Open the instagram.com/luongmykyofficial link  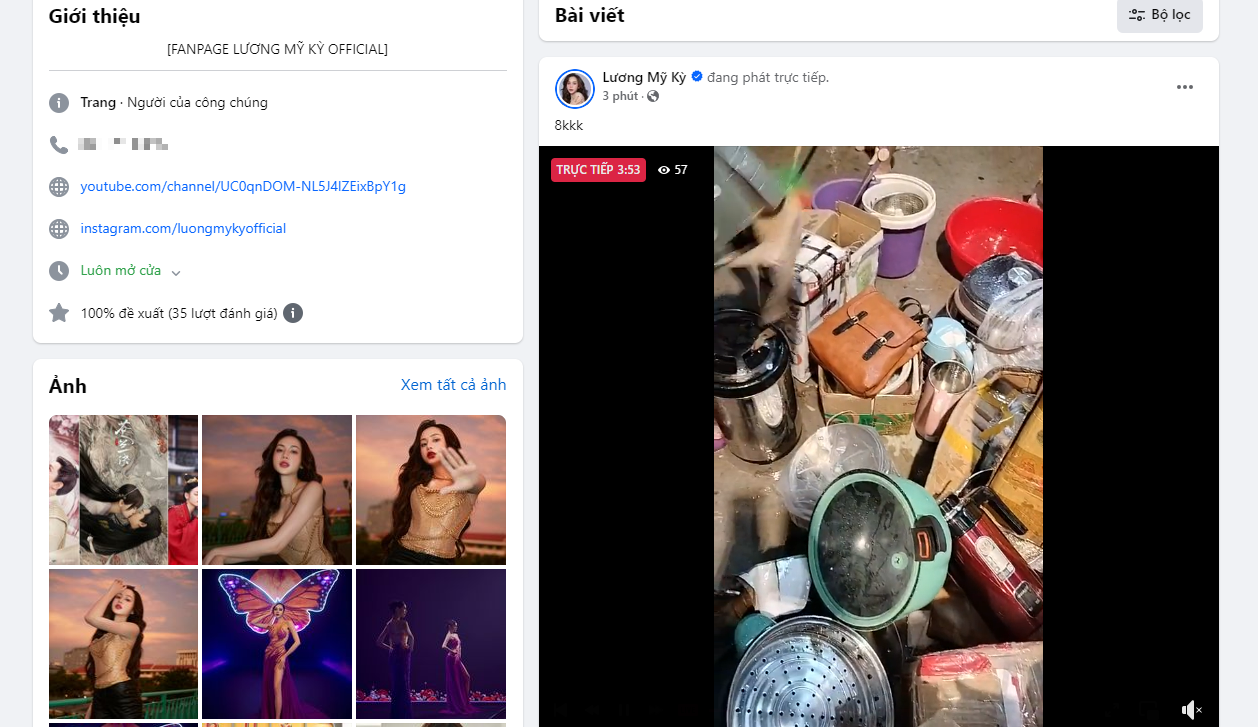point(183,228)
